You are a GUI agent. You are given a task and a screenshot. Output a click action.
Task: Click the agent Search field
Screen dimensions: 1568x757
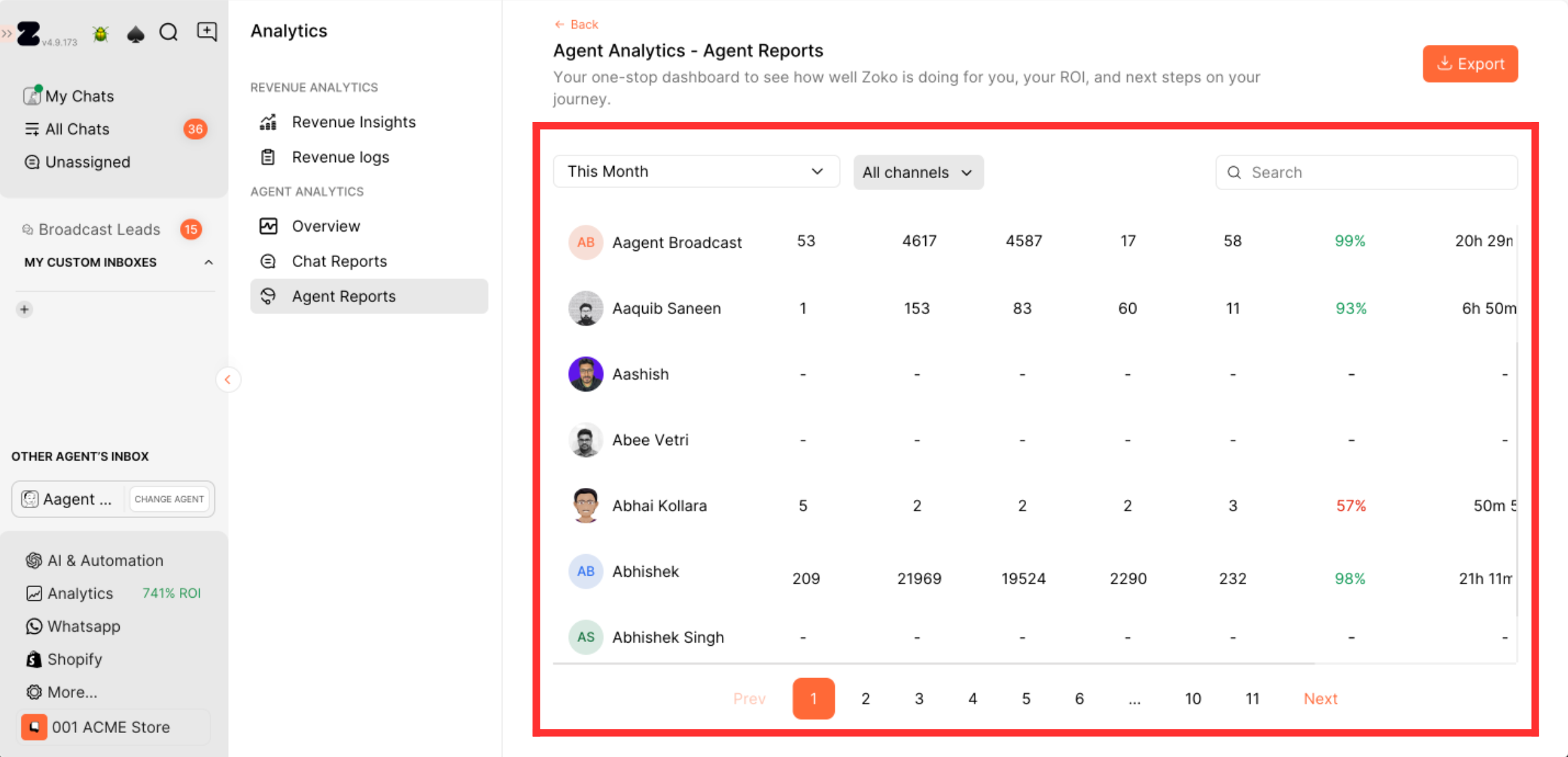point(1366,173)
